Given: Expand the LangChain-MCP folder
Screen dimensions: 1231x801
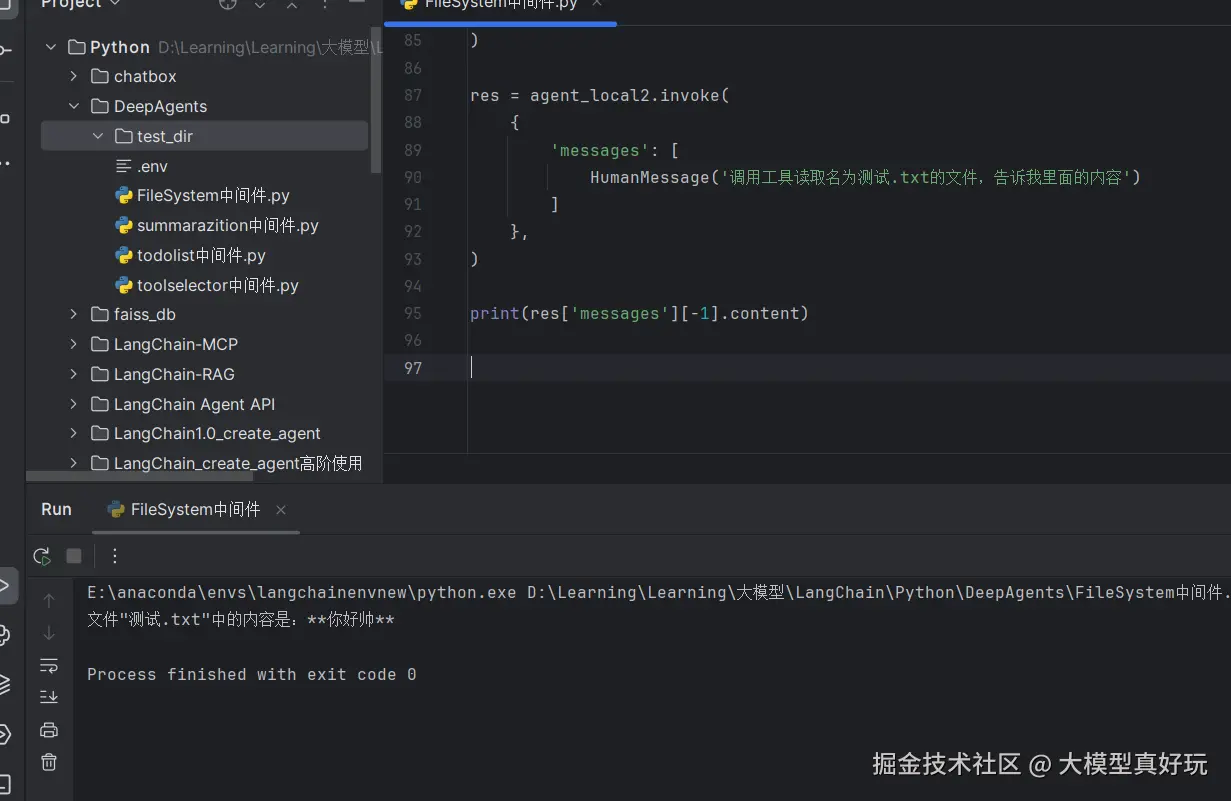Looking at the screenshot, I should coord(74,345).
